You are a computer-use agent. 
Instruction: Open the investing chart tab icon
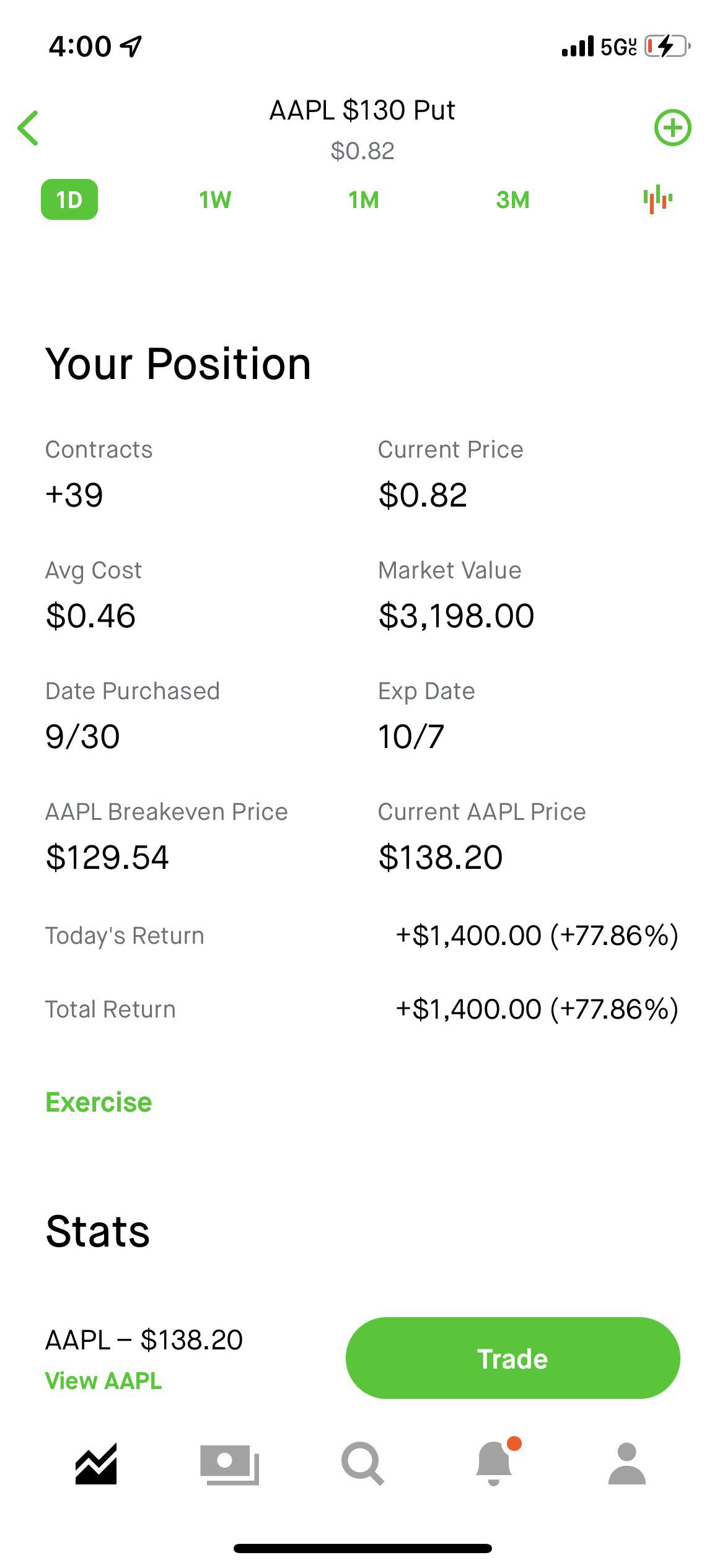pos(96,1464)
